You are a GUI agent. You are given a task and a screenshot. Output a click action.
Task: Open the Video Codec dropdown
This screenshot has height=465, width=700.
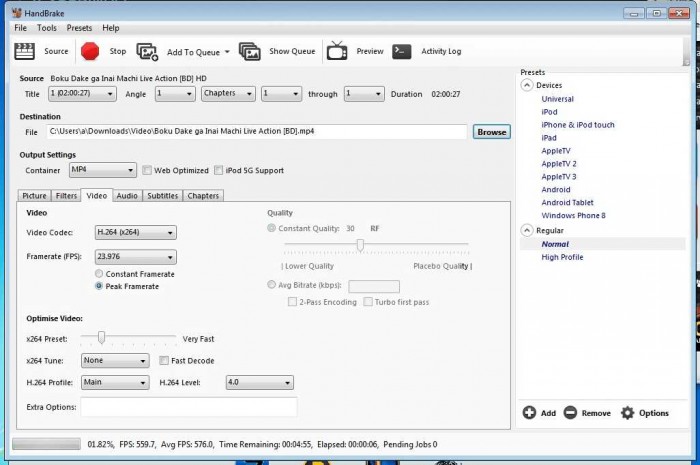click(x=136, y=232)
